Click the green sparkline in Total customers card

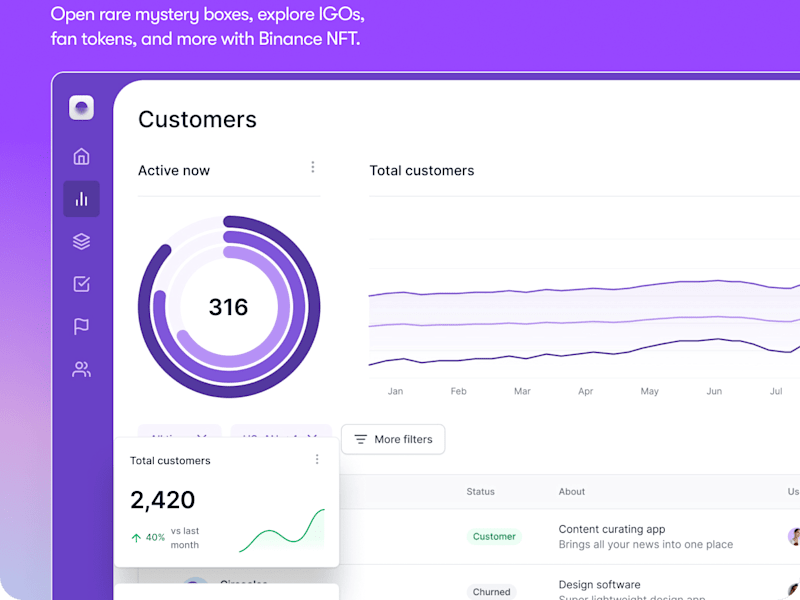click(282, 531)
